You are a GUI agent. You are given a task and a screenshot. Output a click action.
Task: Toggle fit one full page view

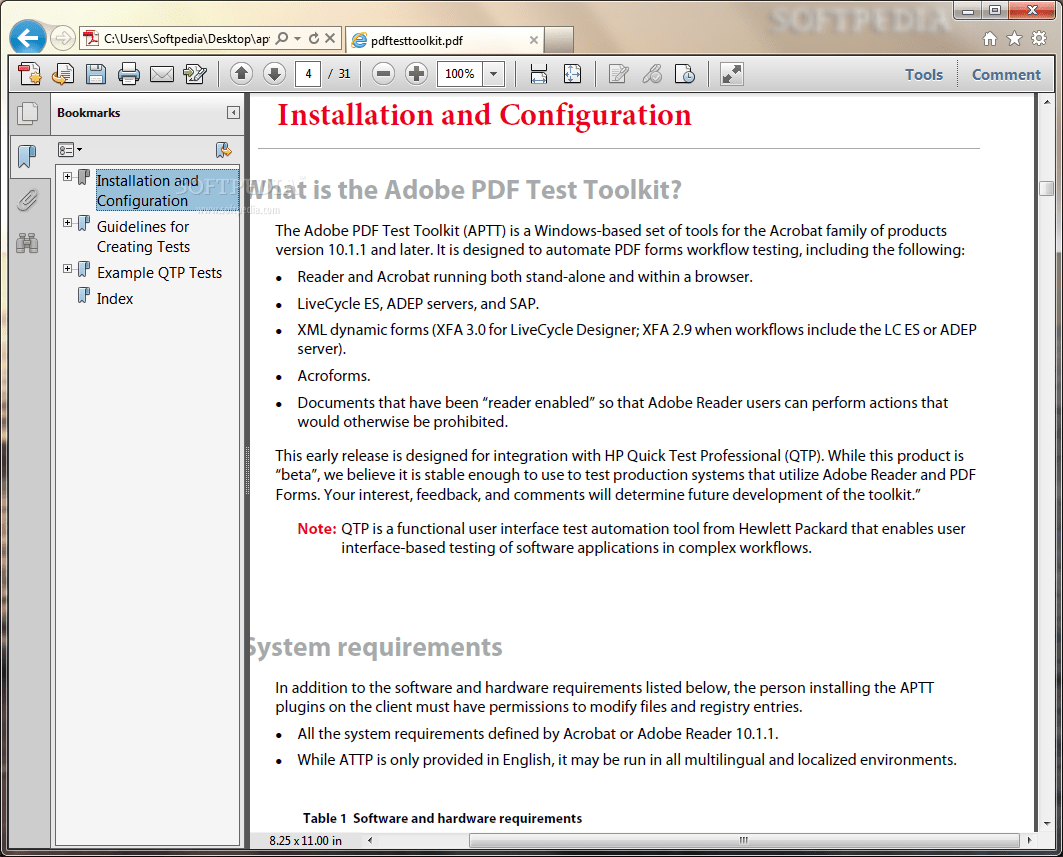click(570, 73)
